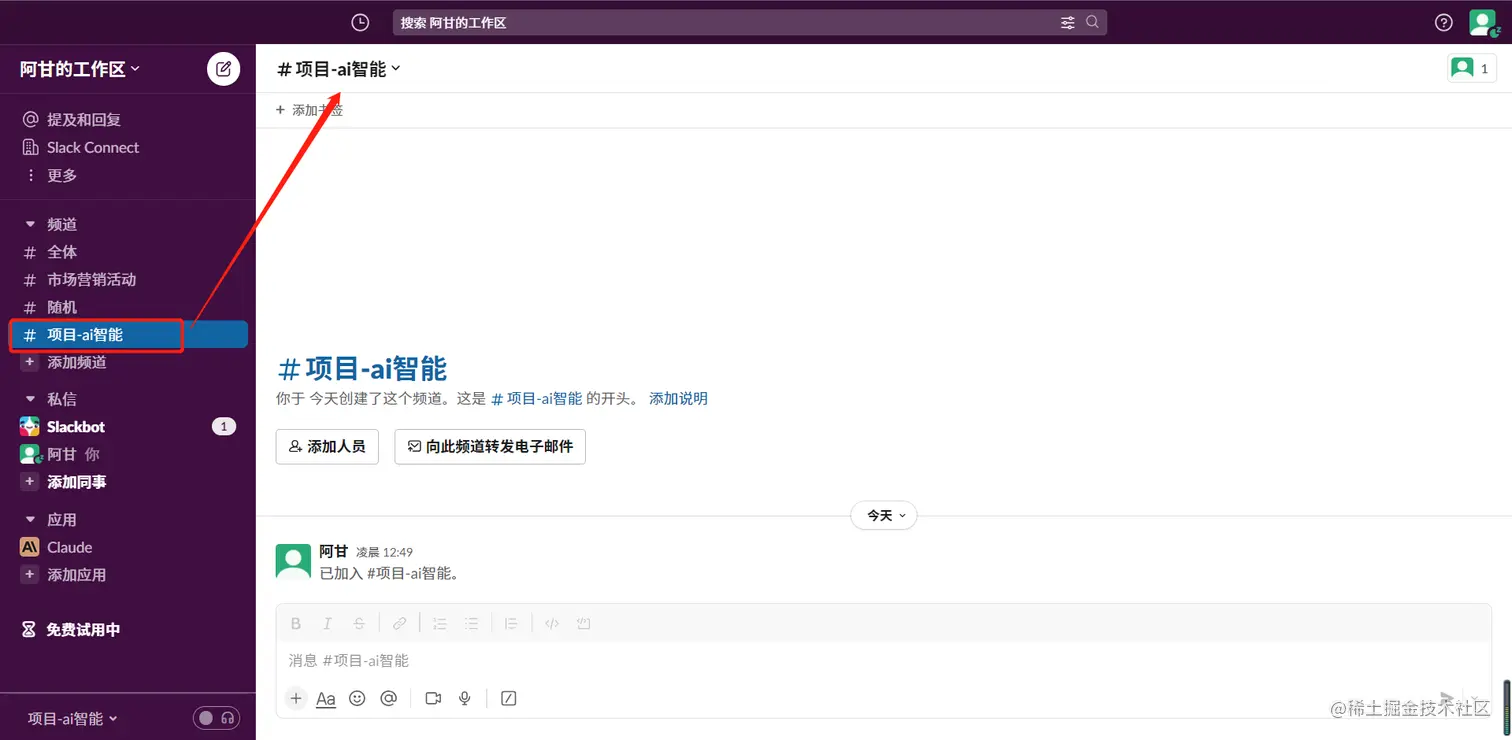Open the 今天 date dropdown
1512x740 pixels.
[884, 516]
